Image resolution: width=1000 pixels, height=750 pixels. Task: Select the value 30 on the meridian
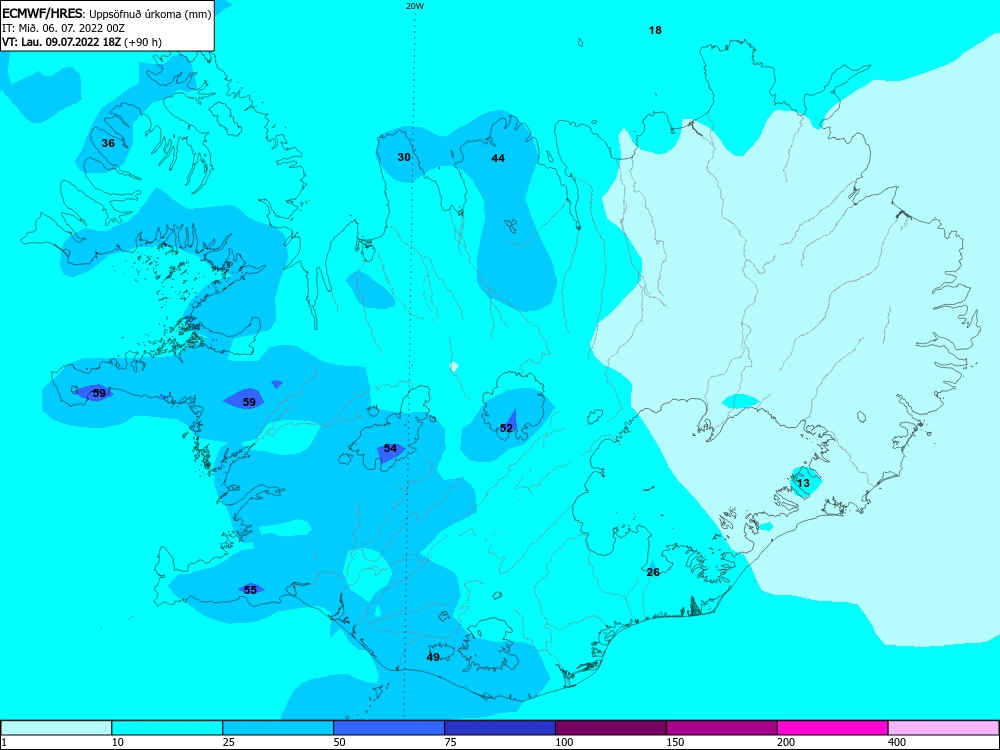(x=404, y=157)
